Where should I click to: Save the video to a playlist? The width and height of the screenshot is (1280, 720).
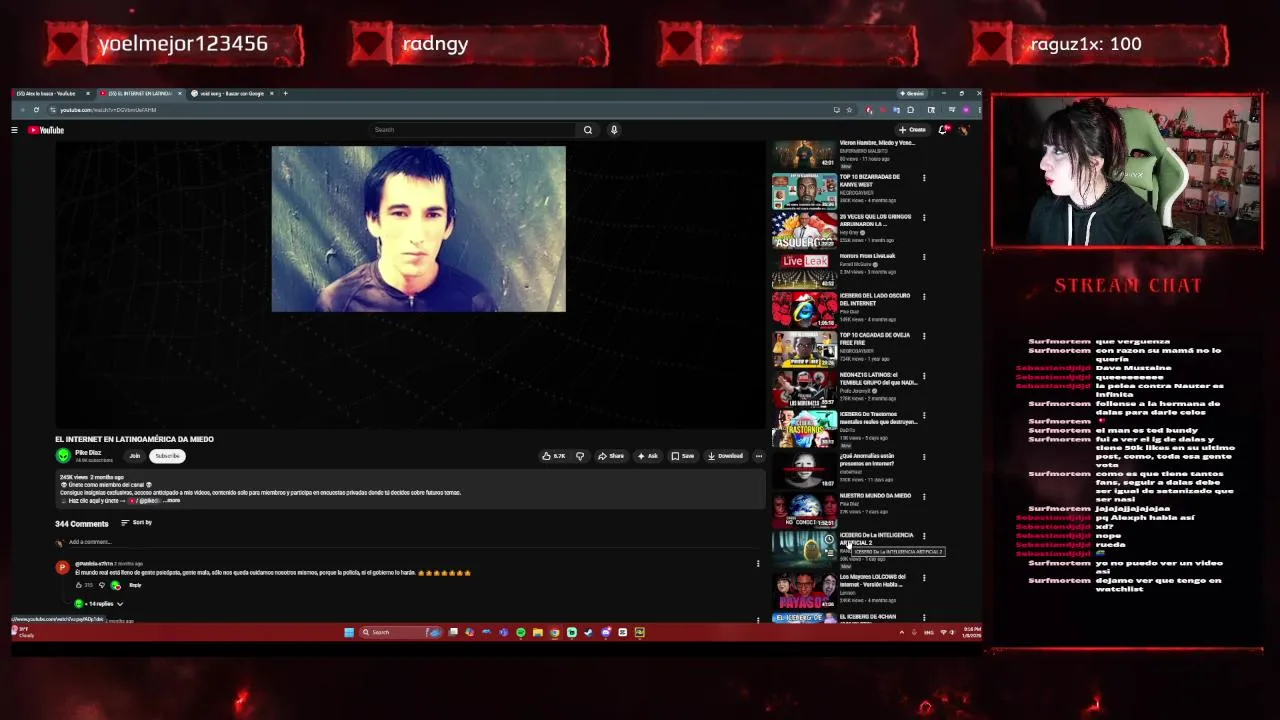click(683, 456)
